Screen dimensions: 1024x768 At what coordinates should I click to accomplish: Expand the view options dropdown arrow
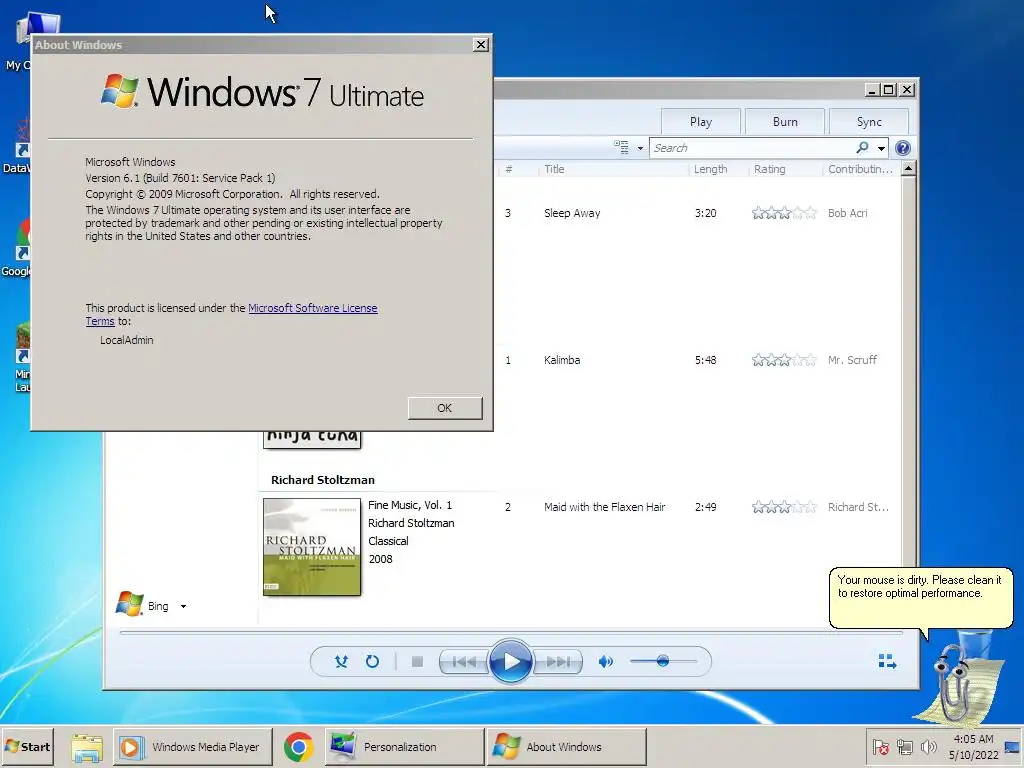point(640,148)
